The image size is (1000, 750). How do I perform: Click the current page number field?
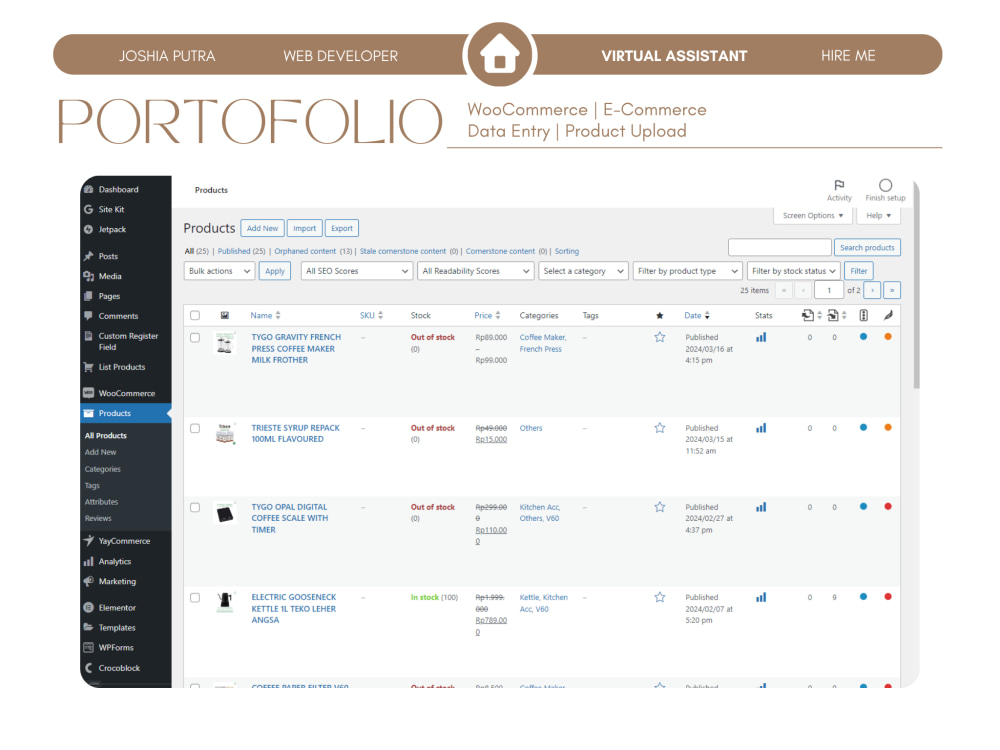(829, 290)
